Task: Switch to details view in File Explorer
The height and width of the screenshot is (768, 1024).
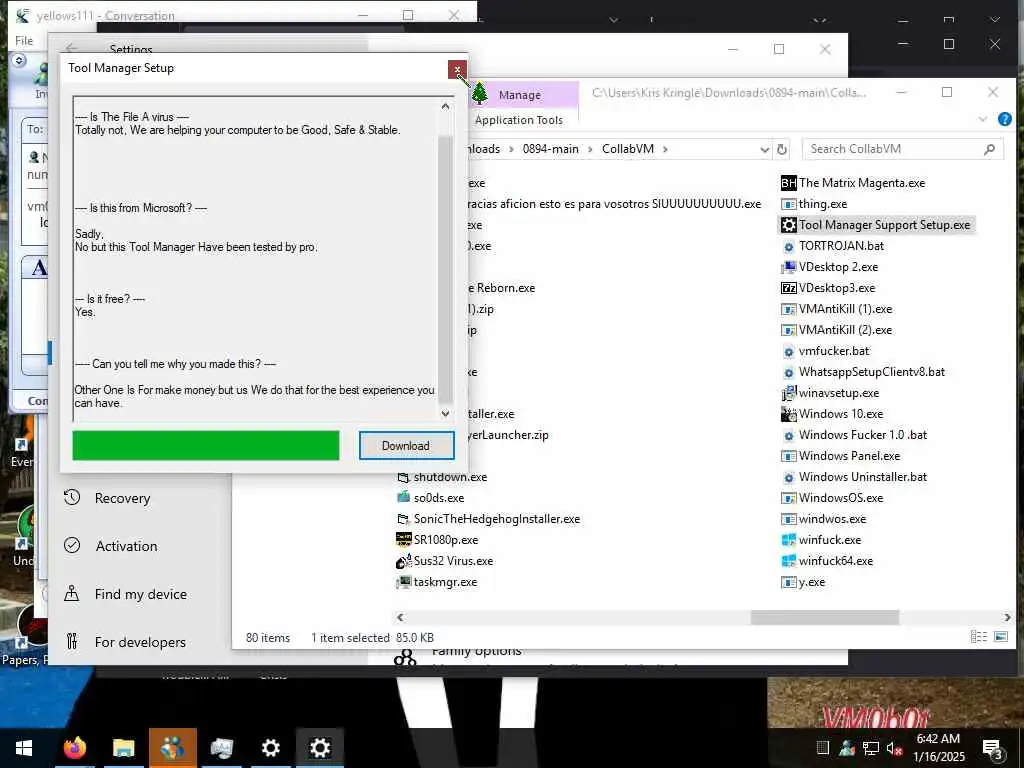Action: click(978, 636)
